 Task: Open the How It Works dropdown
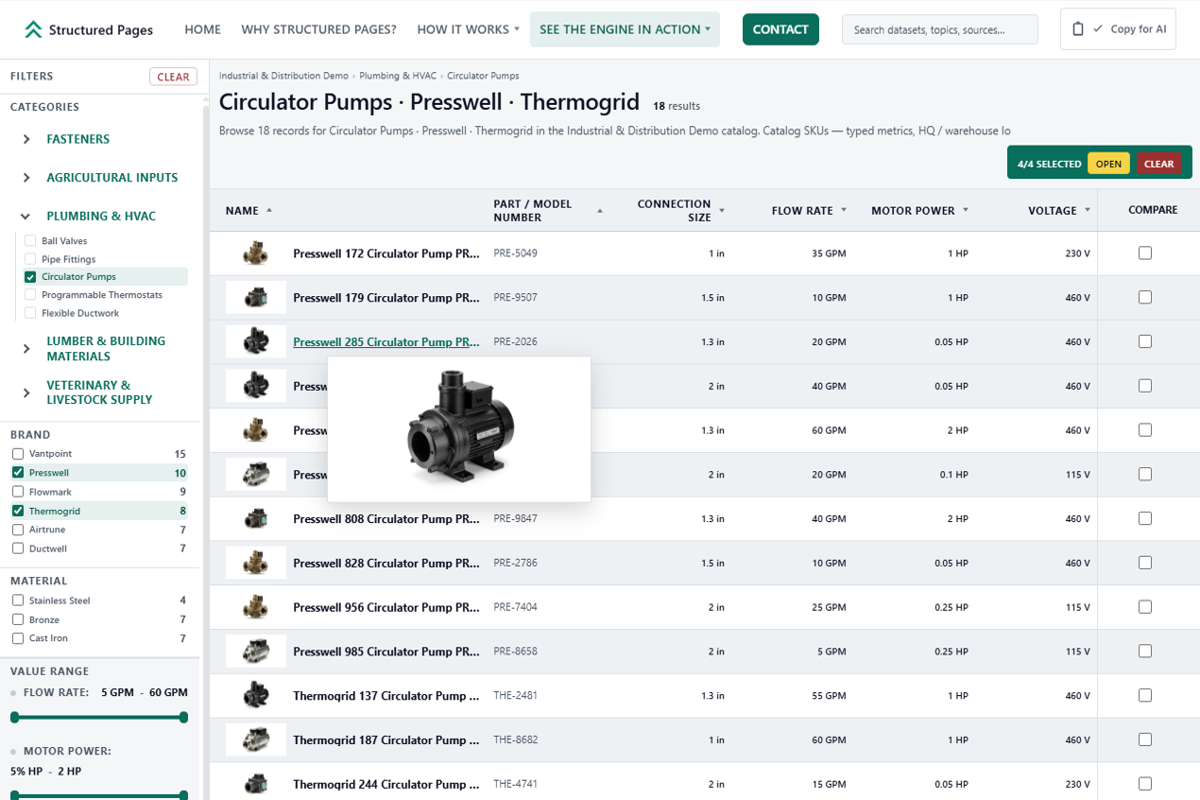(x=468, y=30)
